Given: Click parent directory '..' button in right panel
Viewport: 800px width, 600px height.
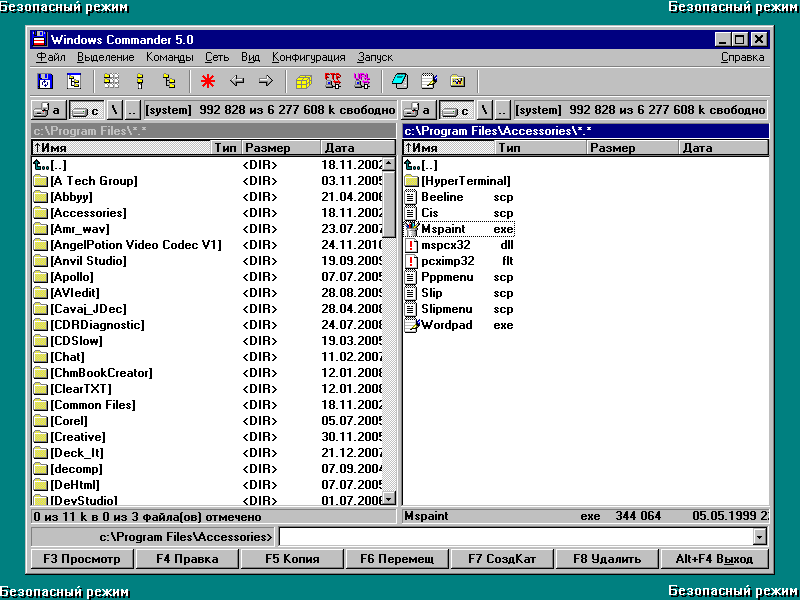Looking at the screenshot, I should pyautogui.click(x=503, y=110).
